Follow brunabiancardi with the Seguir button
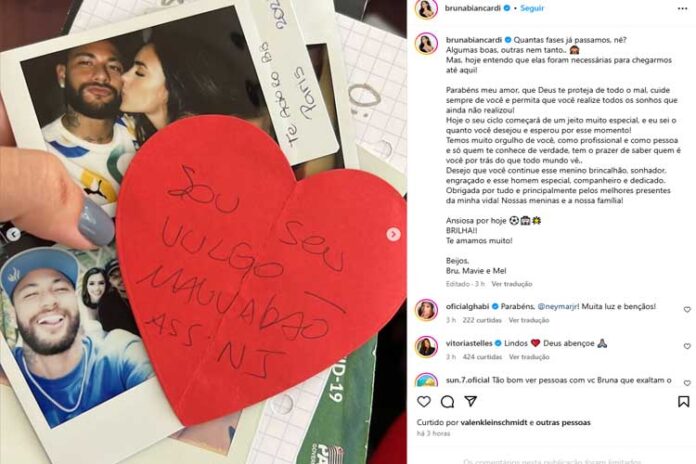Screen dimensions: 696x464 point(532,8)
